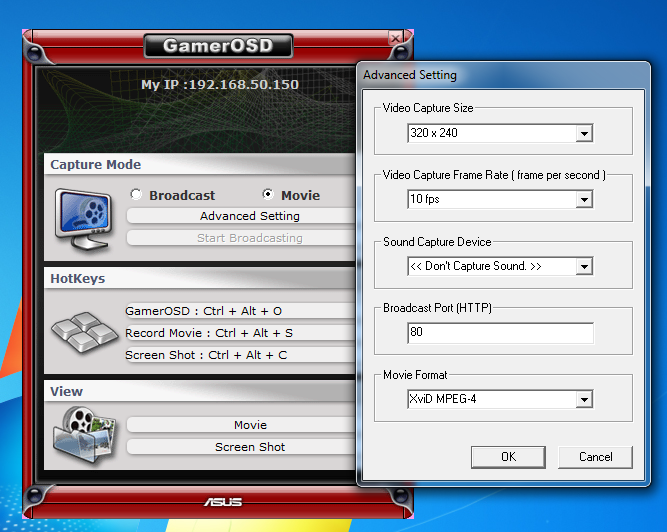
Task: Select the Movie radio button
Action: [268, 194]
